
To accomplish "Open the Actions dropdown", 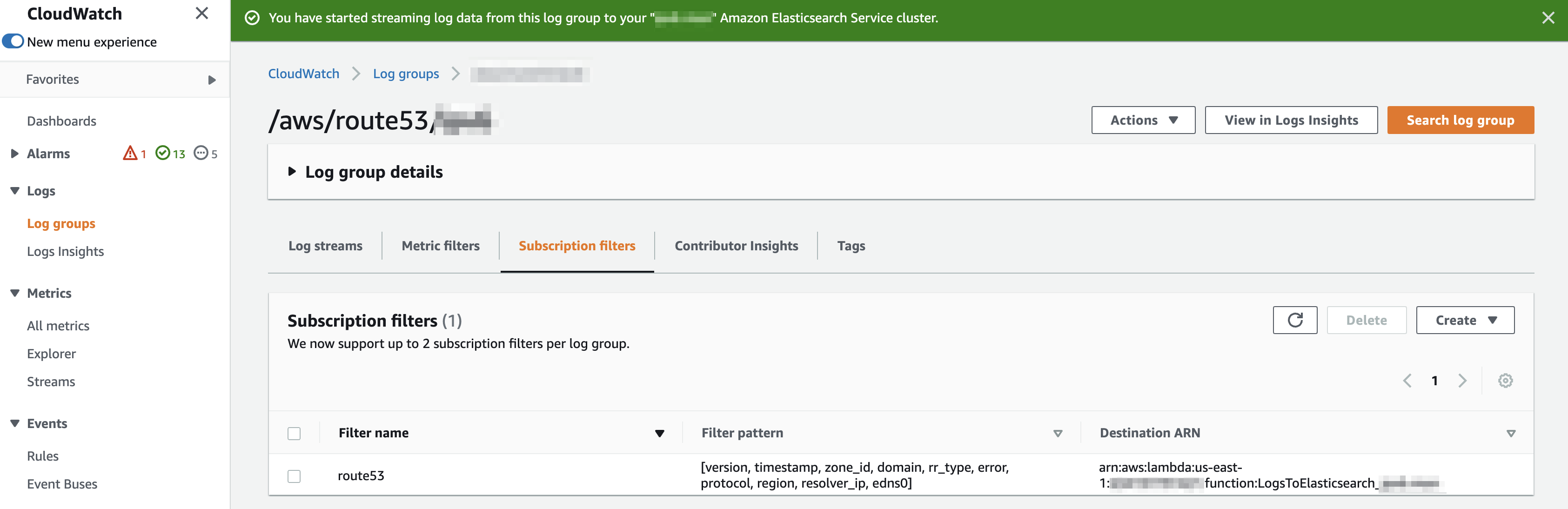I will point(1143,120).
